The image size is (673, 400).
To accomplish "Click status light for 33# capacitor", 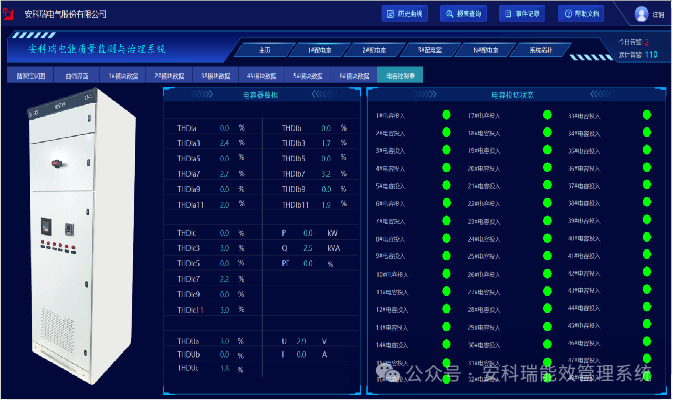I will pyautogui.click(x=647, y=115).
